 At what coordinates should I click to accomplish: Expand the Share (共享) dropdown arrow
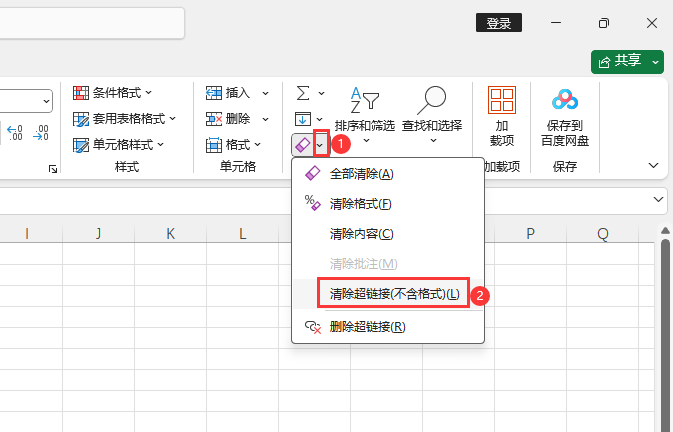(655, 62)
